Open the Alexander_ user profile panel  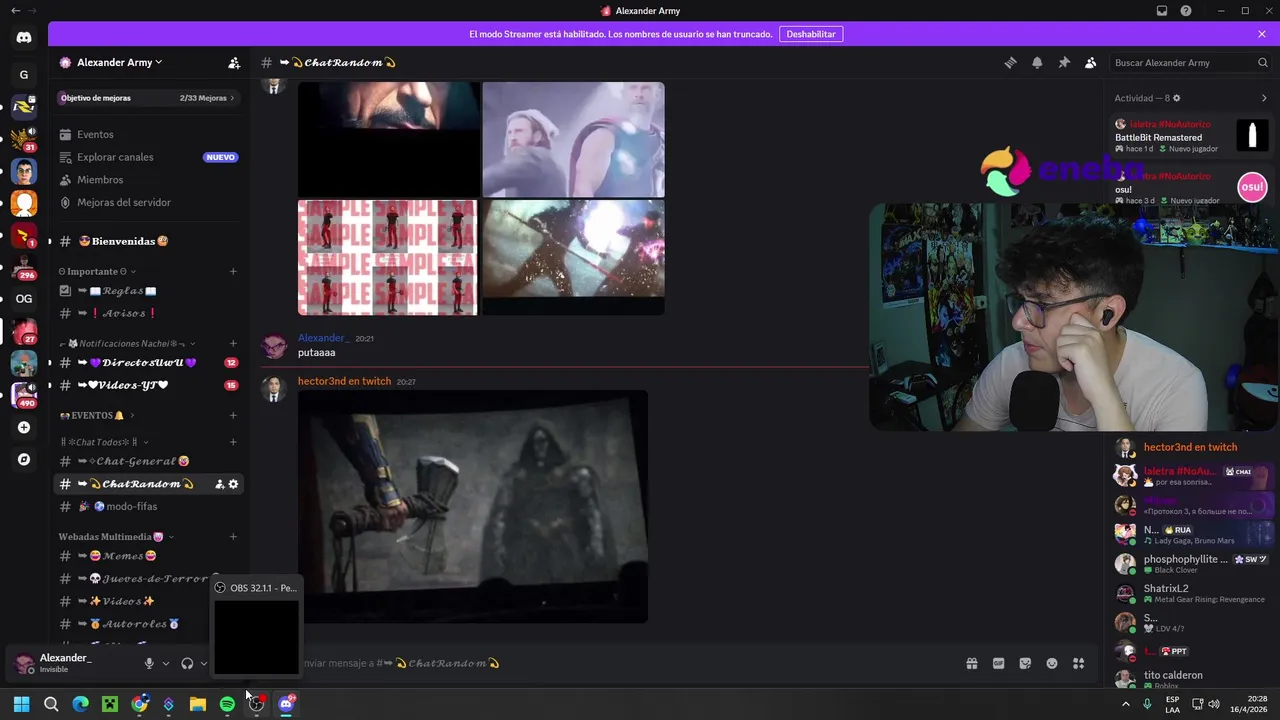(70, 663)
